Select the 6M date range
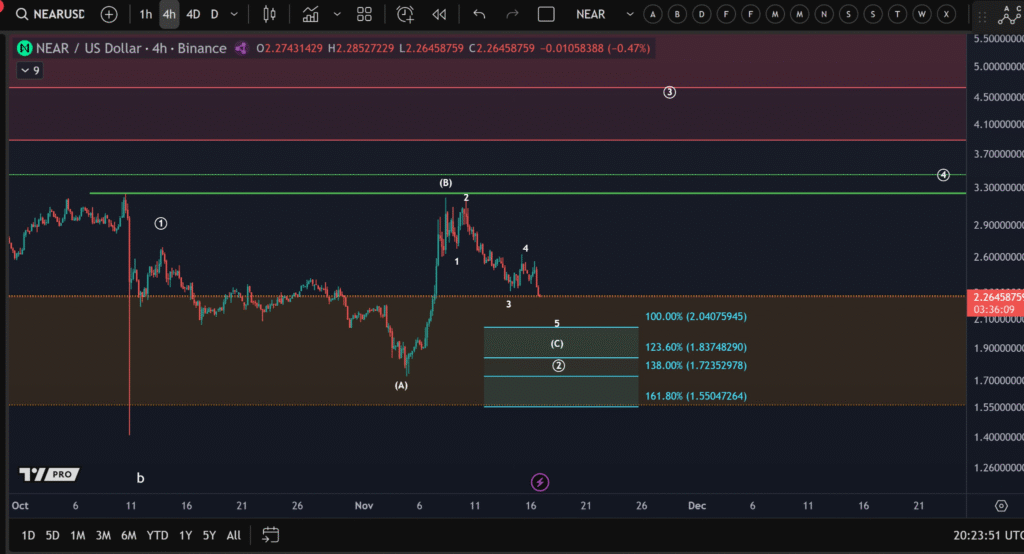Viewport: 1024px width, 554px height. pyautogui.click(x=129, y=535)
